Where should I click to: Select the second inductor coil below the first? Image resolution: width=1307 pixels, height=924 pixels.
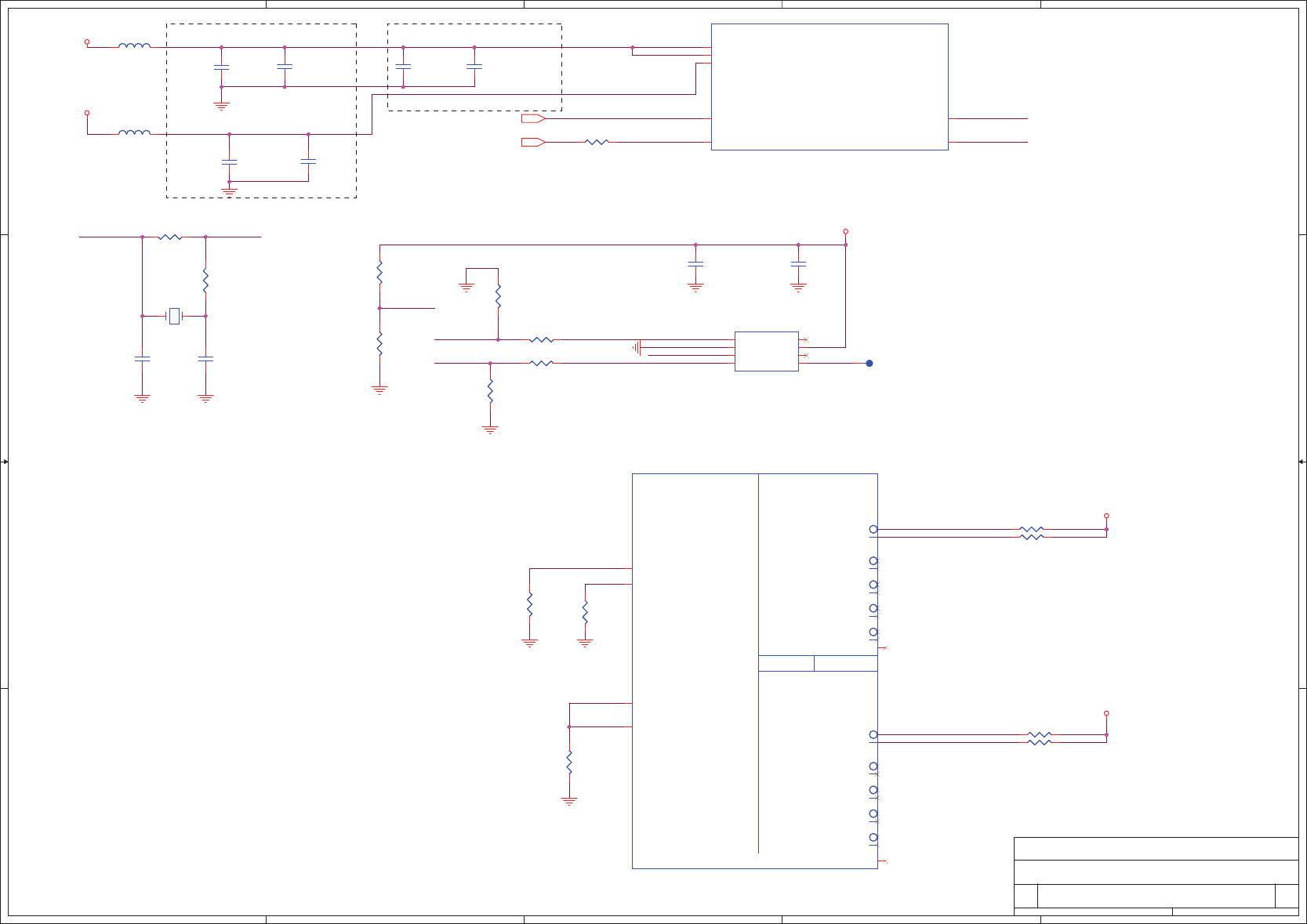click(x=134, y=132)
